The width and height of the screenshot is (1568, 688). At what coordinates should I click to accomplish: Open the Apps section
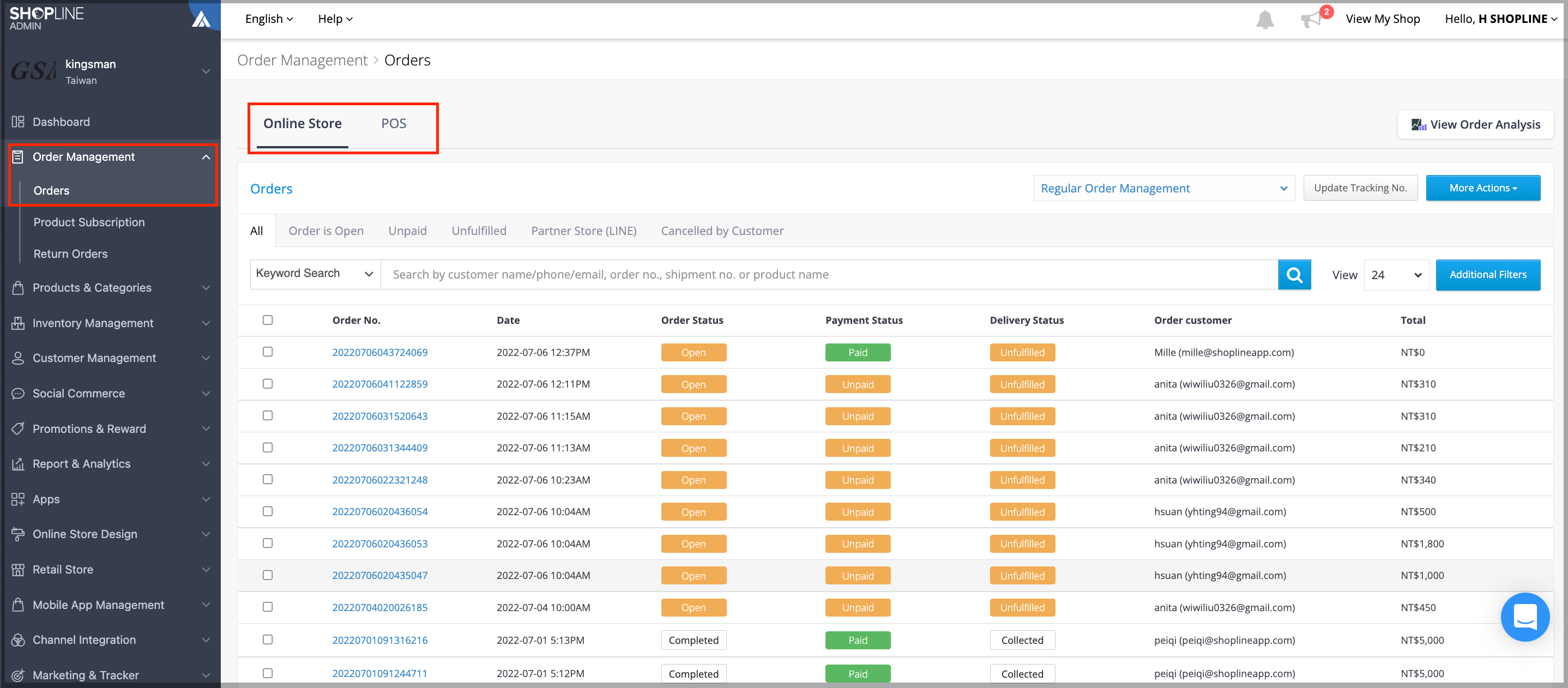[46, 499]
